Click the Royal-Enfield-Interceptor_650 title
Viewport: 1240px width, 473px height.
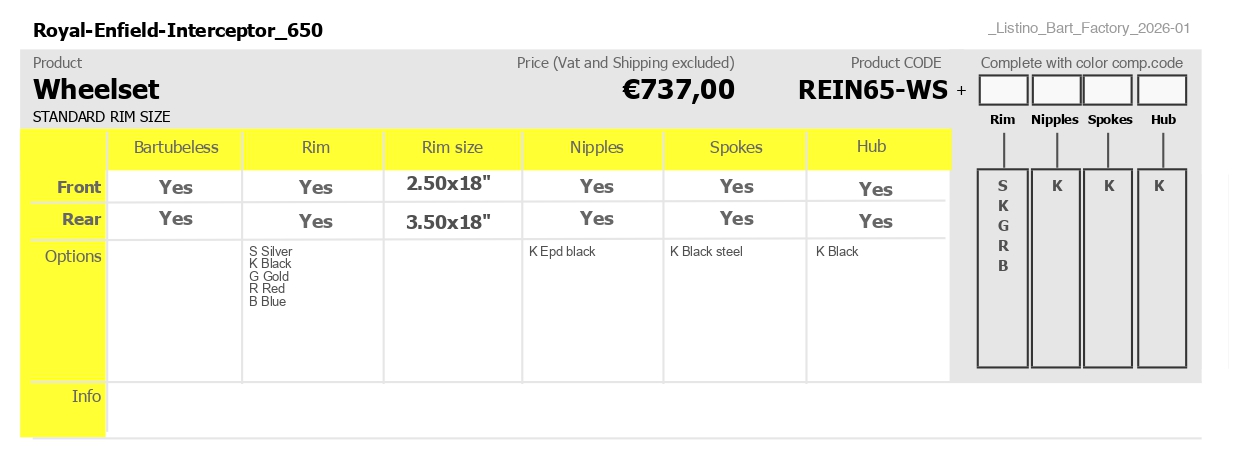[x=178, y=30]
